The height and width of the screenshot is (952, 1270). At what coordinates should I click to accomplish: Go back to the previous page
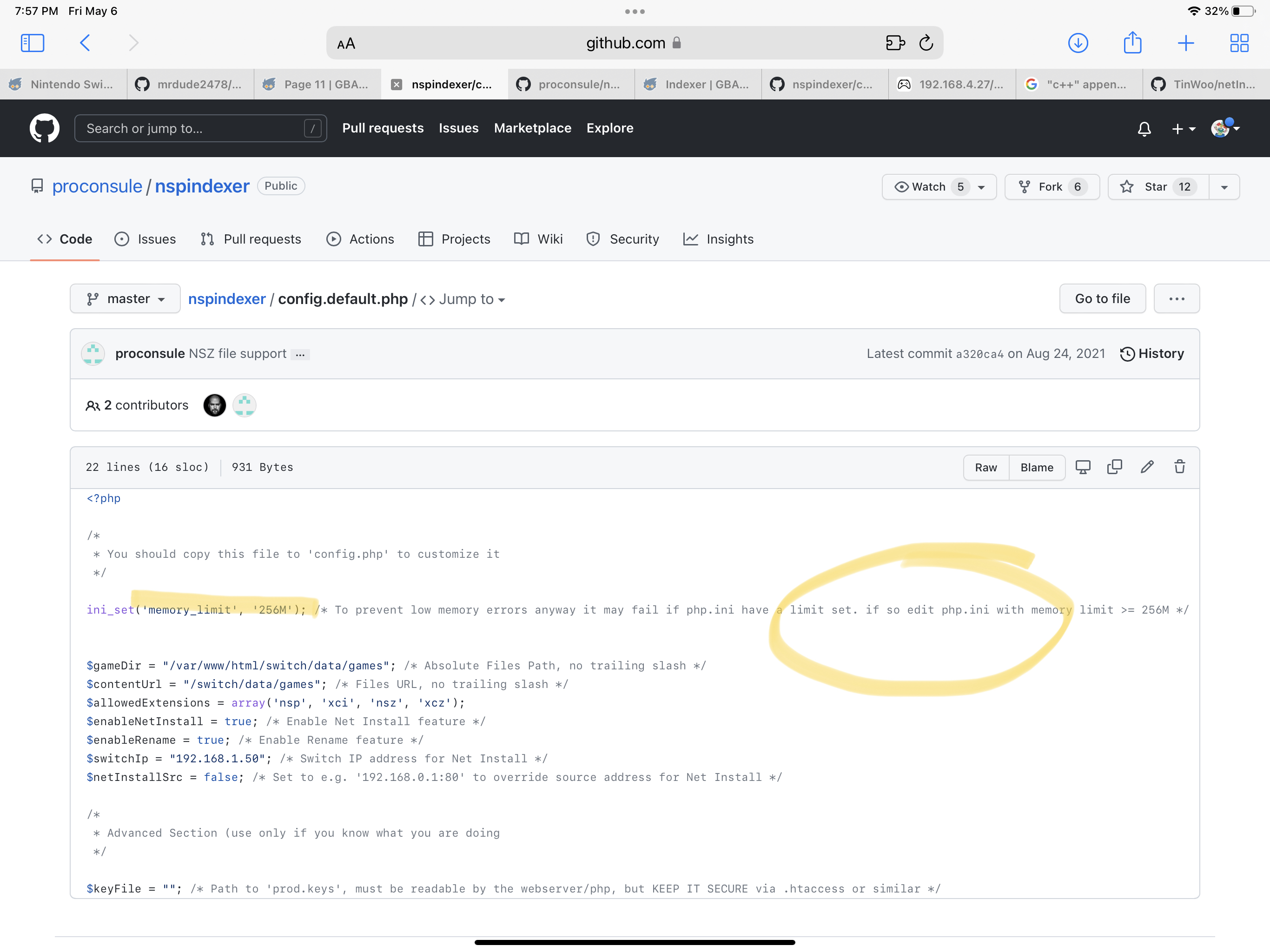click(85, 43)
